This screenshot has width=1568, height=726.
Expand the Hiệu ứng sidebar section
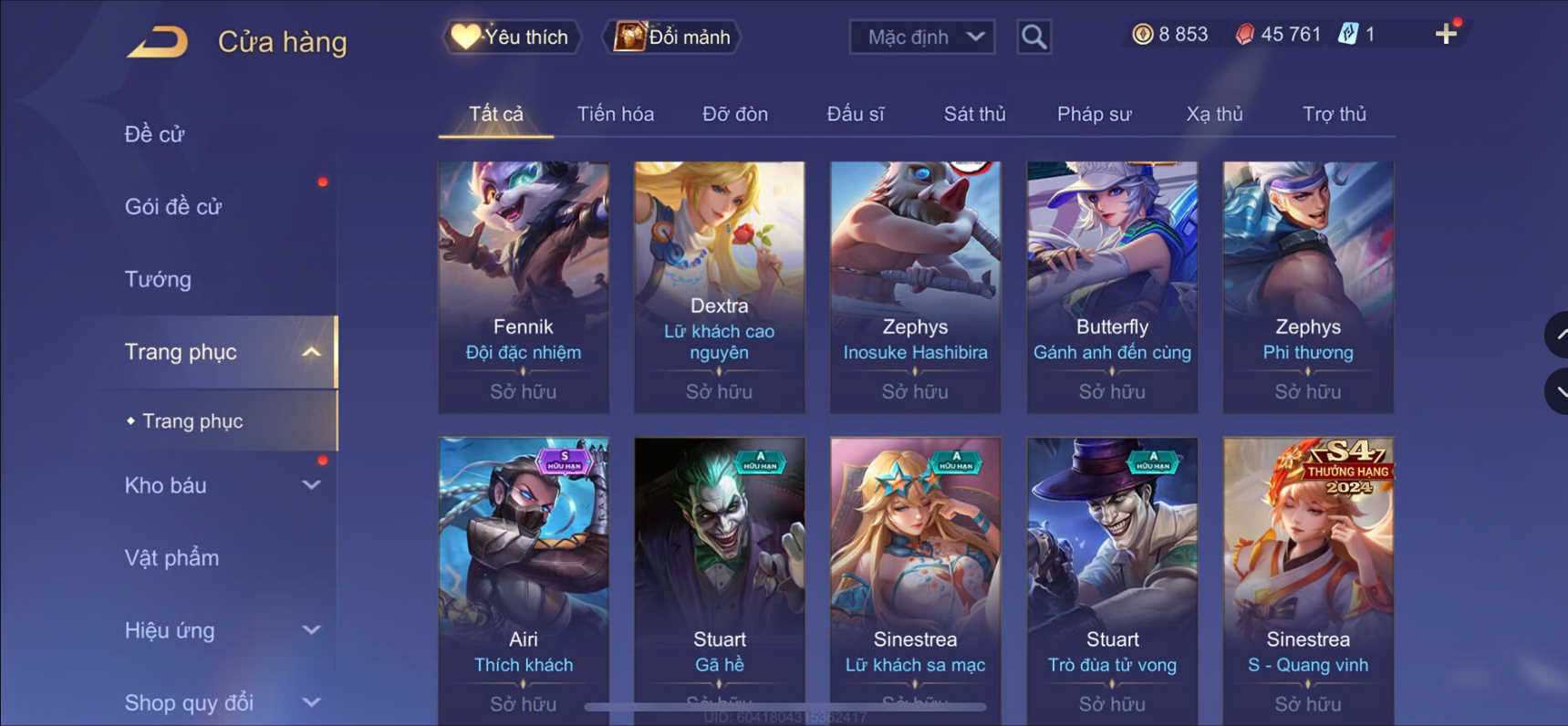click(311, 630)
